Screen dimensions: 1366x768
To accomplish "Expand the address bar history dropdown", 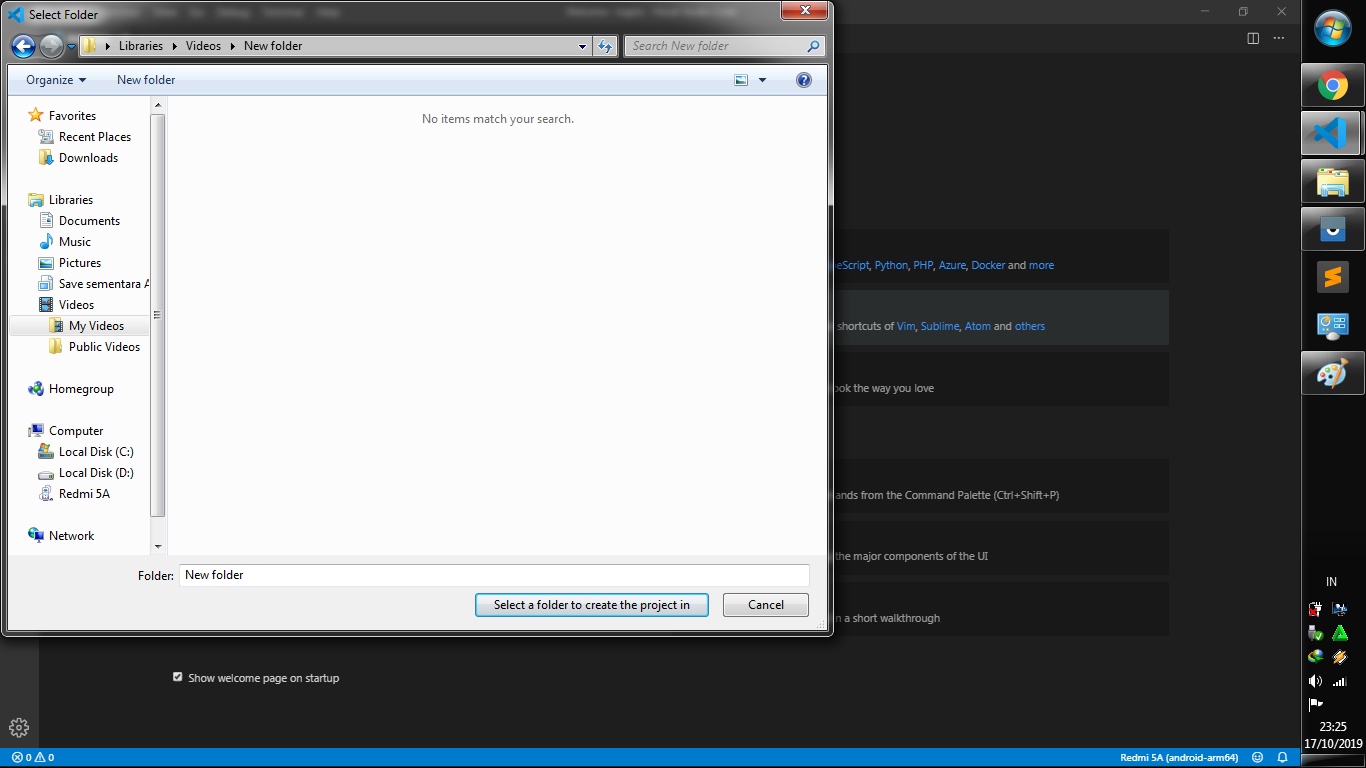I will point(581,46).
